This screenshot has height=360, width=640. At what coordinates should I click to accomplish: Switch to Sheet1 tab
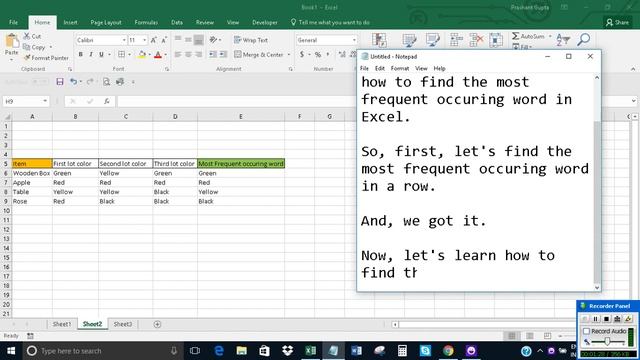tap(62, 324)
